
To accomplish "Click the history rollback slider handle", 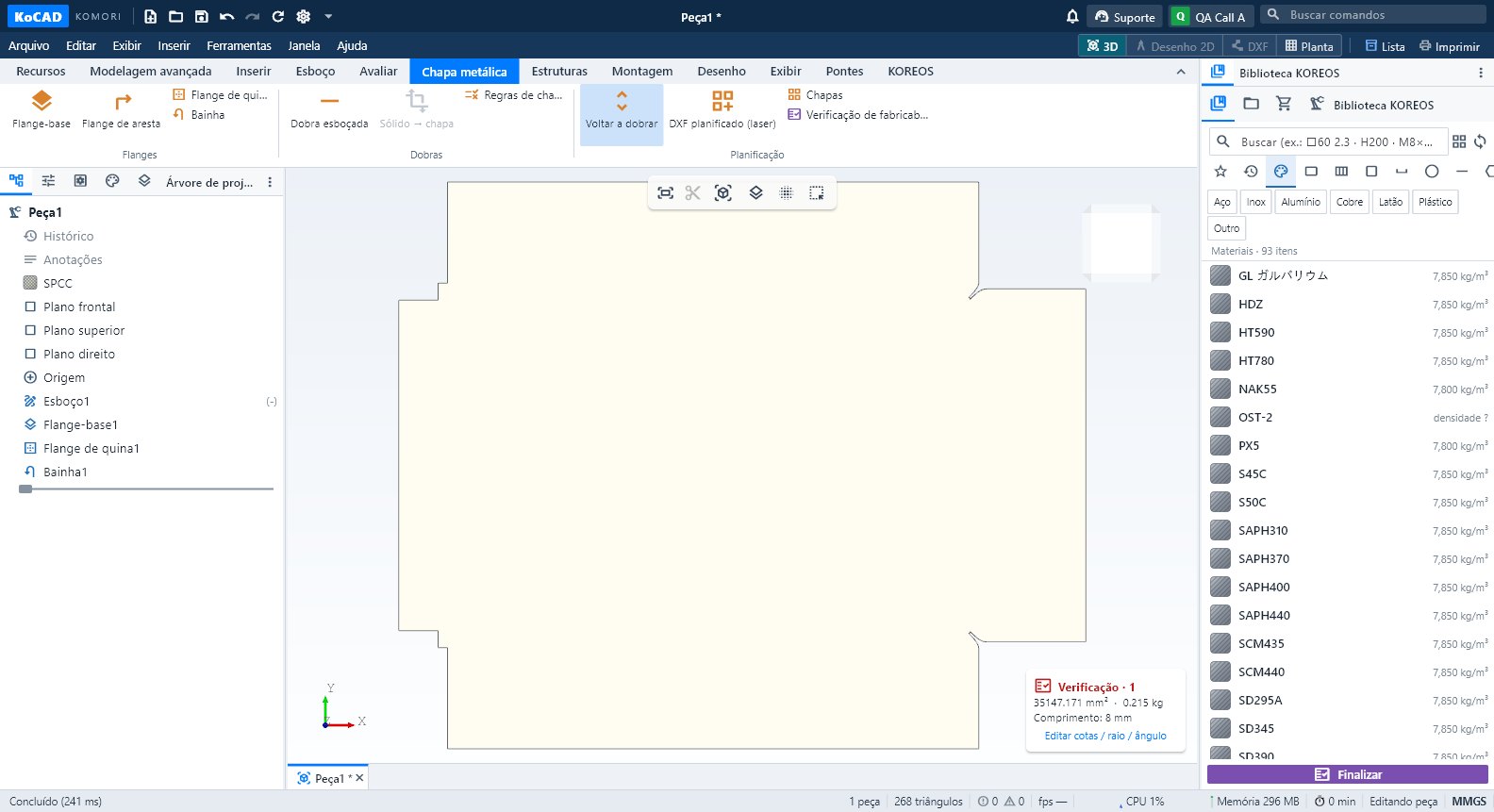I will (25, 489).
